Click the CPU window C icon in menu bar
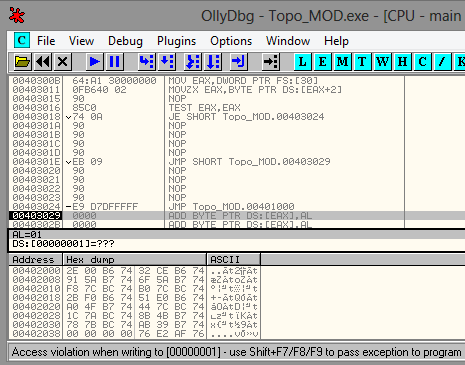The width and height of the screenshot is (465, 365). (x=22, y=41)
